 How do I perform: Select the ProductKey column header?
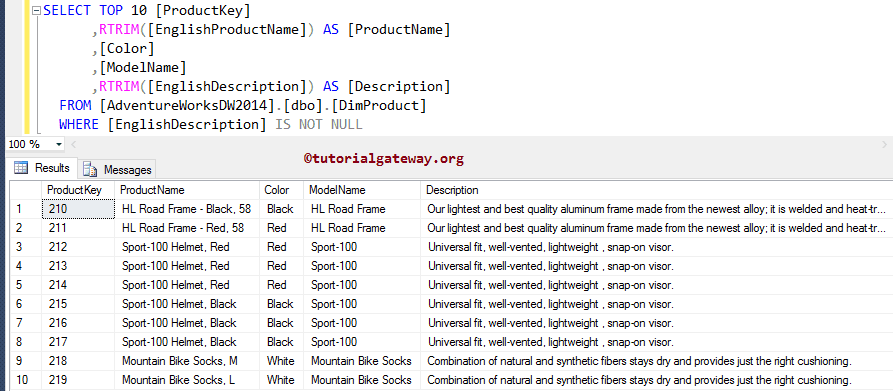pyautogui.click(x=78, y=190)
